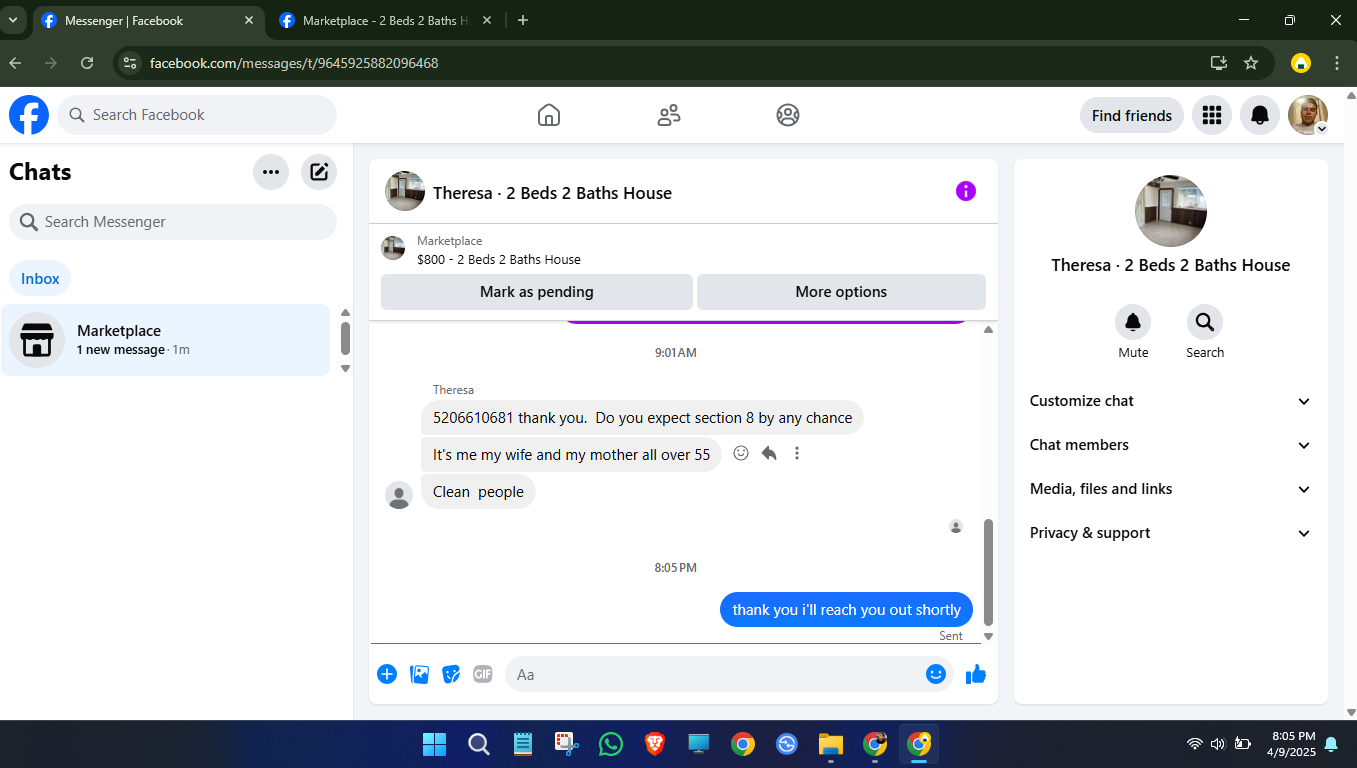Click More options button
The width and height of the screenshot is (1357, 768).
click(841, 292)
